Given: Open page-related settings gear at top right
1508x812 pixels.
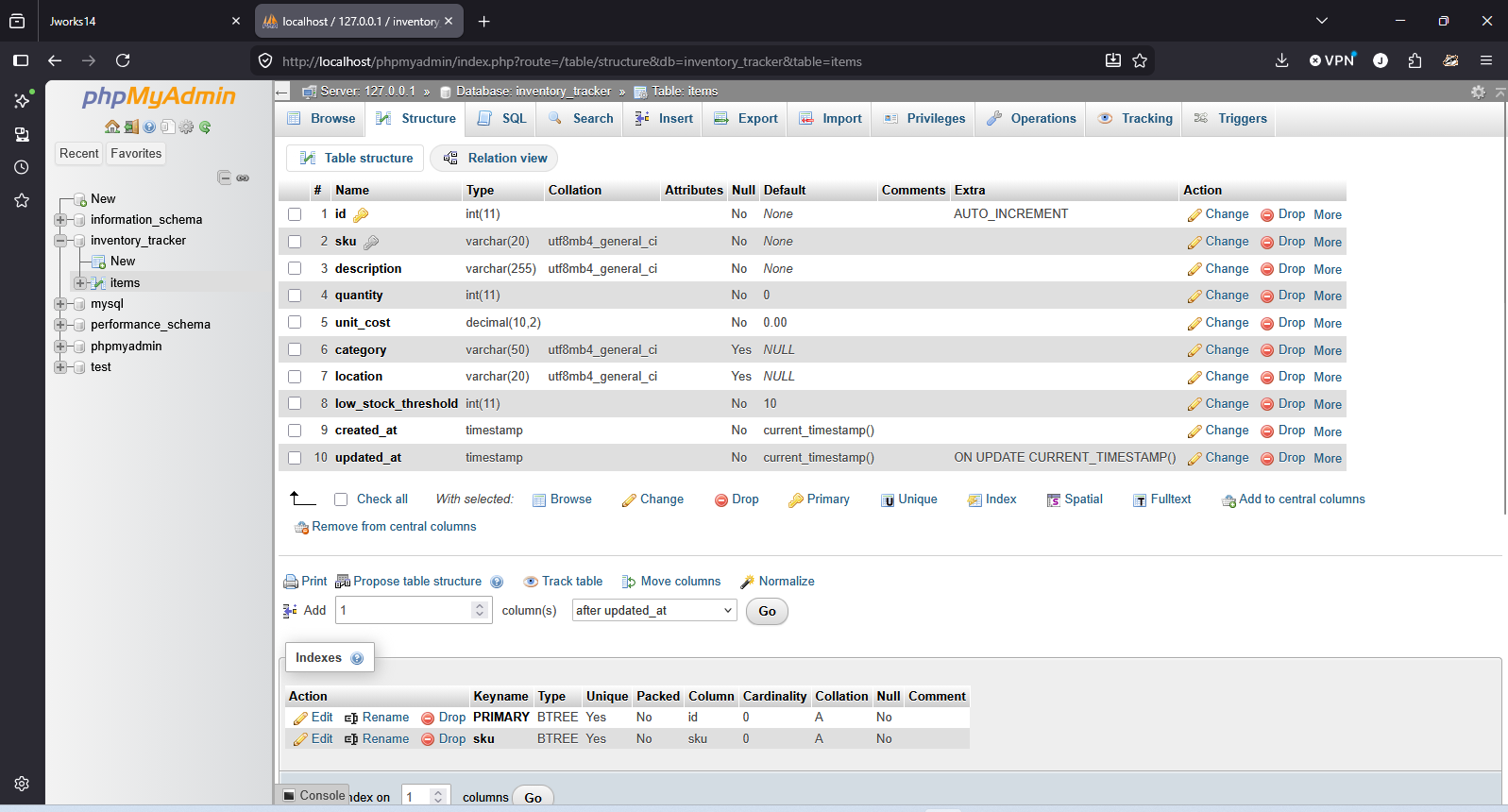Looking at the screenshot, I should tap(1478, 92).
